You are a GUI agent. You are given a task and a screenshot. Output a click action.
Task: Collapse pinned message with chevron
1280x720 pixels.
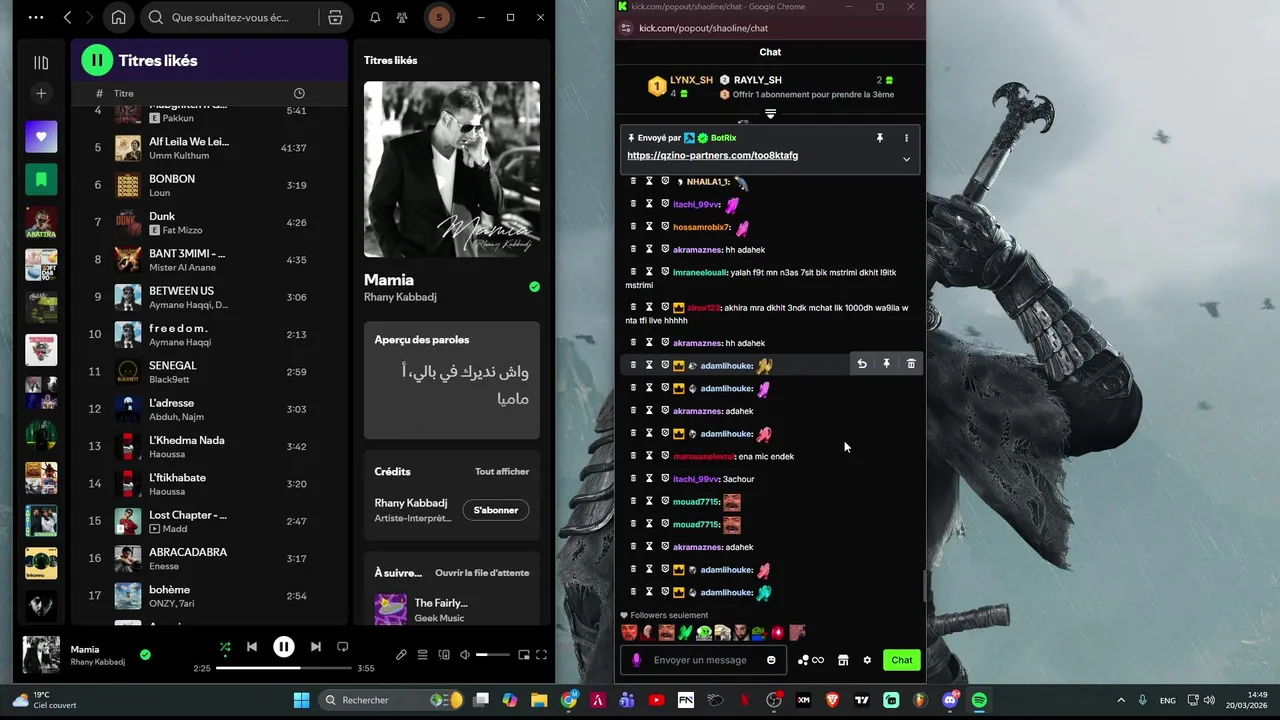coord(906,159)
